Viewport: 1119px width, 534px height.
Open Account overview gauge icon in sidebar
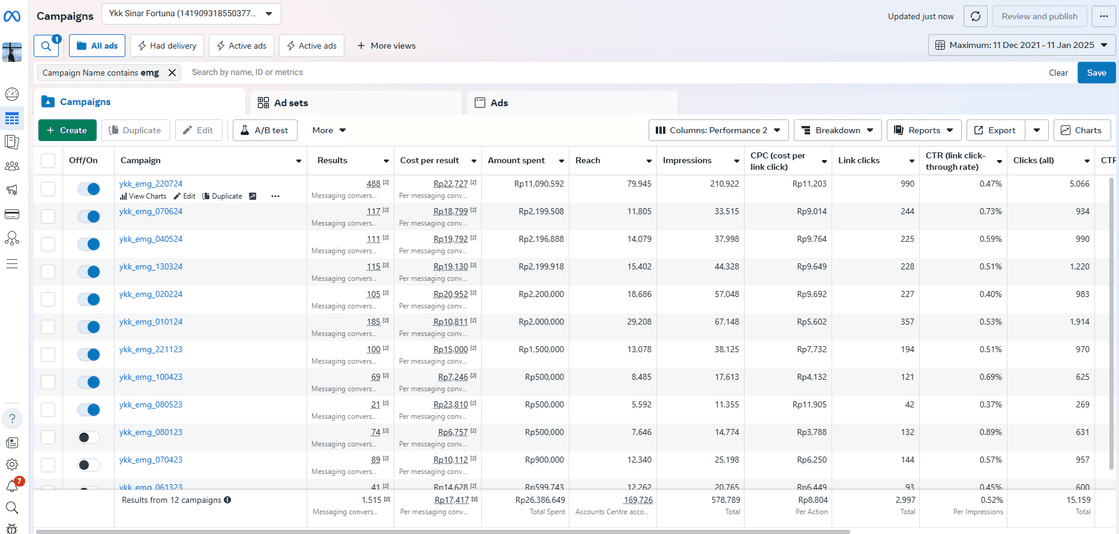[11, 94]
